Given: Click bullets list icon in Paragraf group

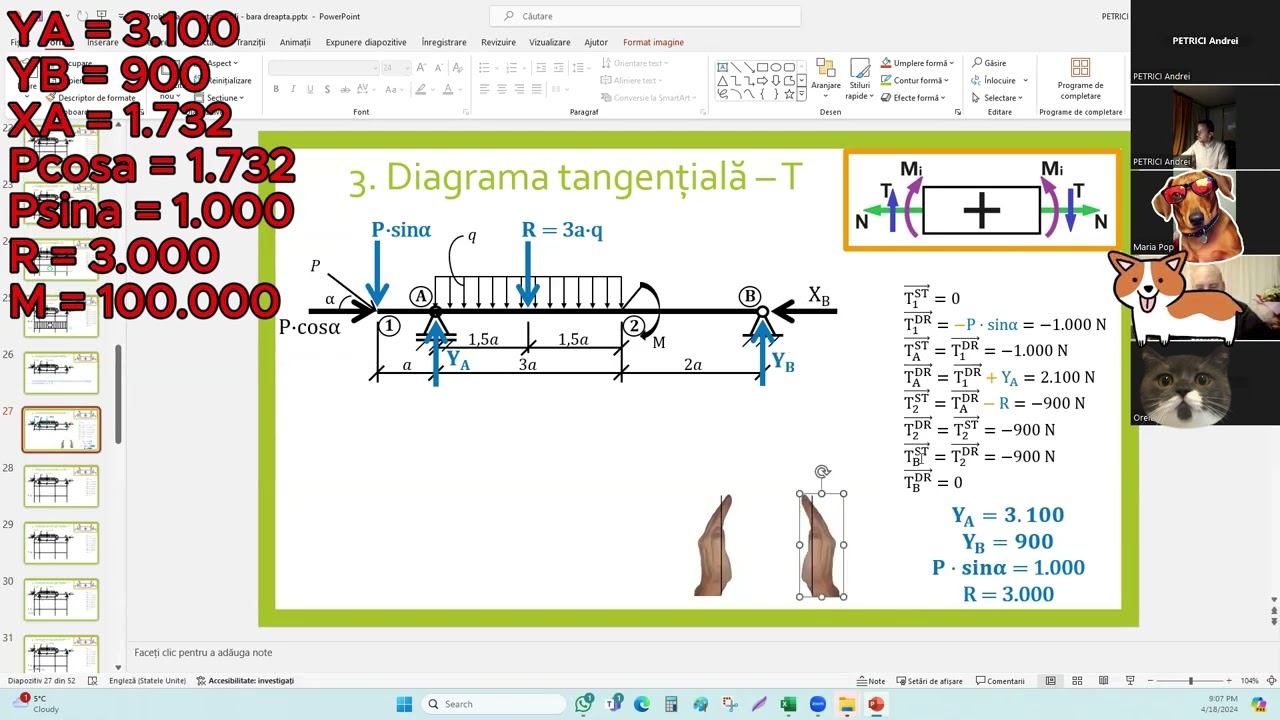Looking at the screenshot, I should coord(484,67).
